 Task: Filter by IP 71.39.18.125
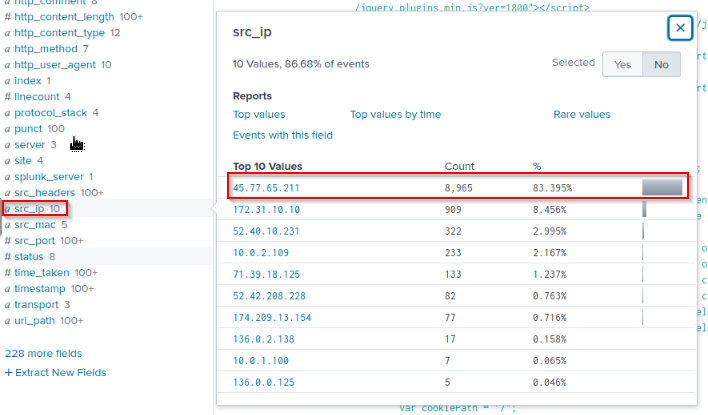(266, 275)
